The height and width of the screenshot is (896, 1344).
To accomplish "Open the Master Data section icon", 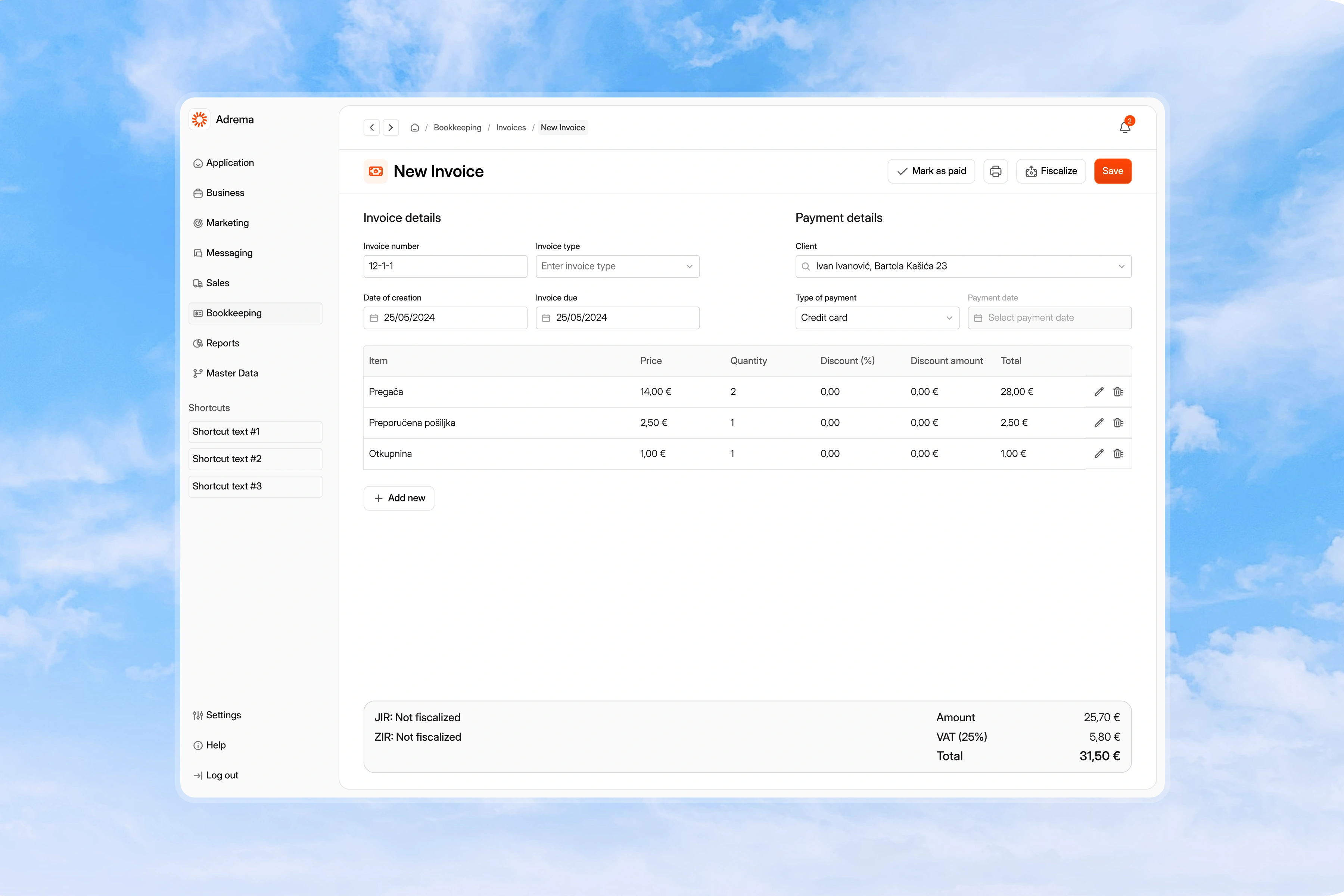I will tap(198, 373).
